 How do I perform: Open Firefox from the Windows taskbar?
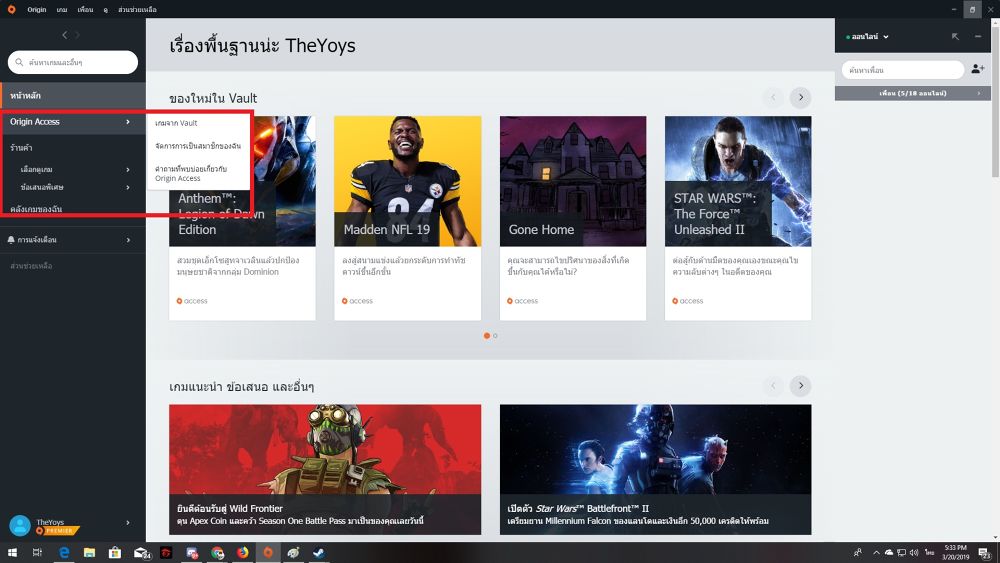click(243, 552)
